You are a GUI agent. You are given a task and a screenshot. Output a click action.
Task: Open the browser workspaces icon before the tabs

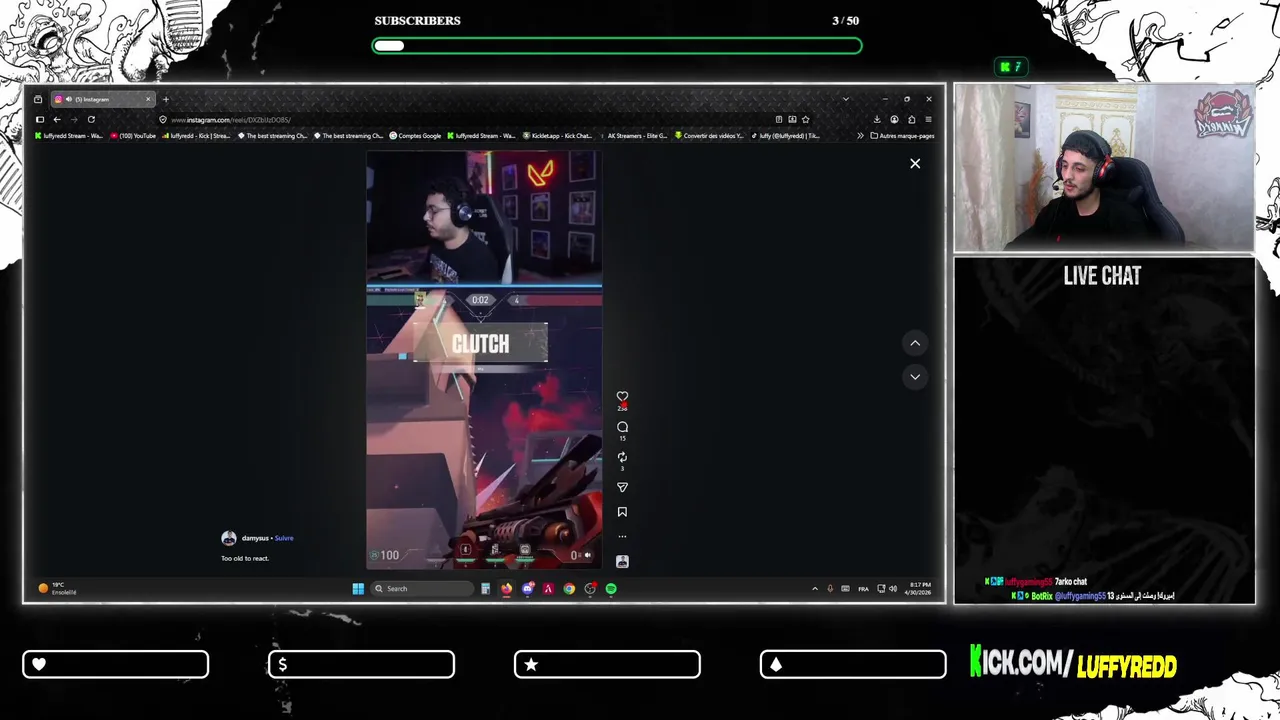pyautogui.click(x=38, y=99)
